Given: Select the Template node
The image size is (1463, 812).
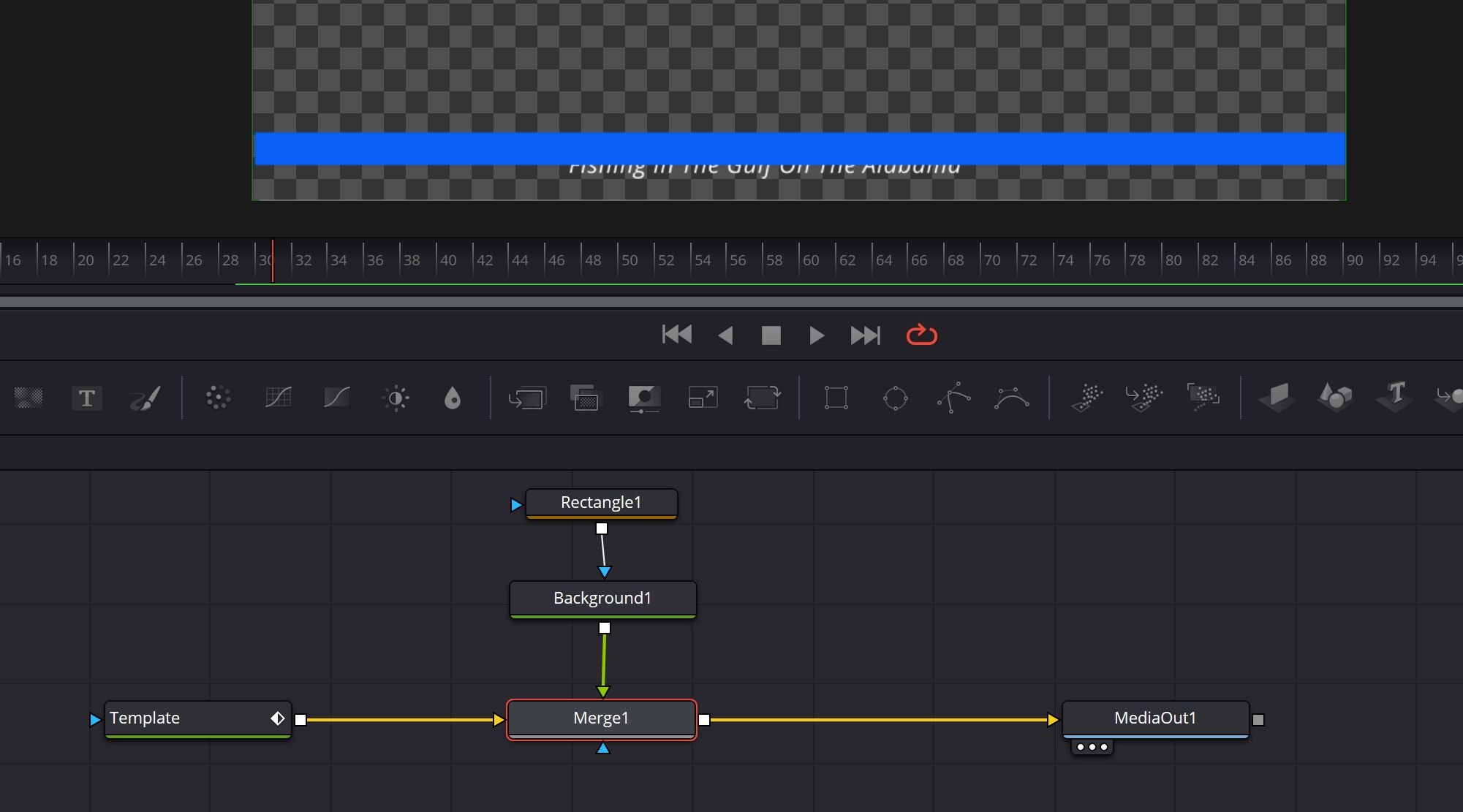Looking at the screenshot, I should [197, 719].
